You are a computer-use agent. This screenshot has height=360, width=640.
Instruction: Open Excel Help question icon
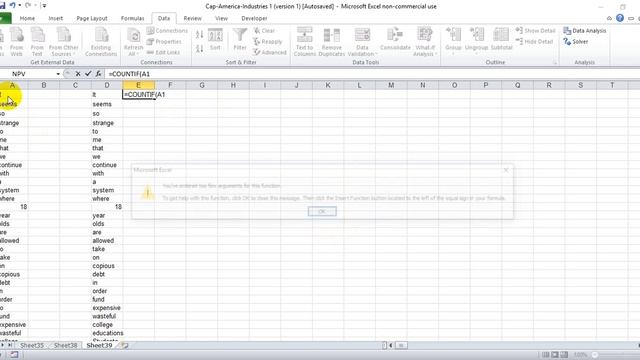pos(620,18)
